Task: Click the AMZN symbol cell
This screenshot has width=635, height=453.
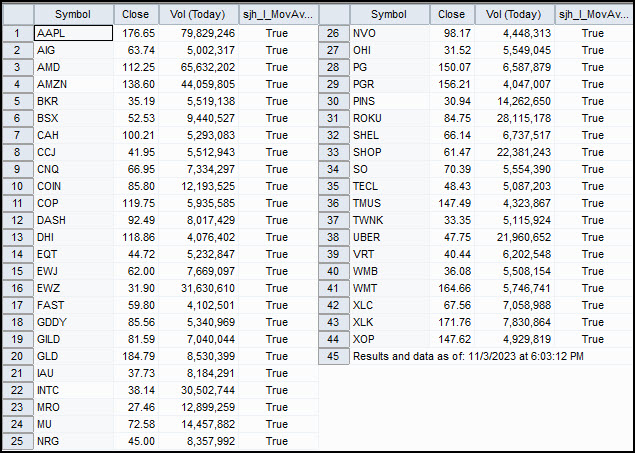Action: coord(74,84)
